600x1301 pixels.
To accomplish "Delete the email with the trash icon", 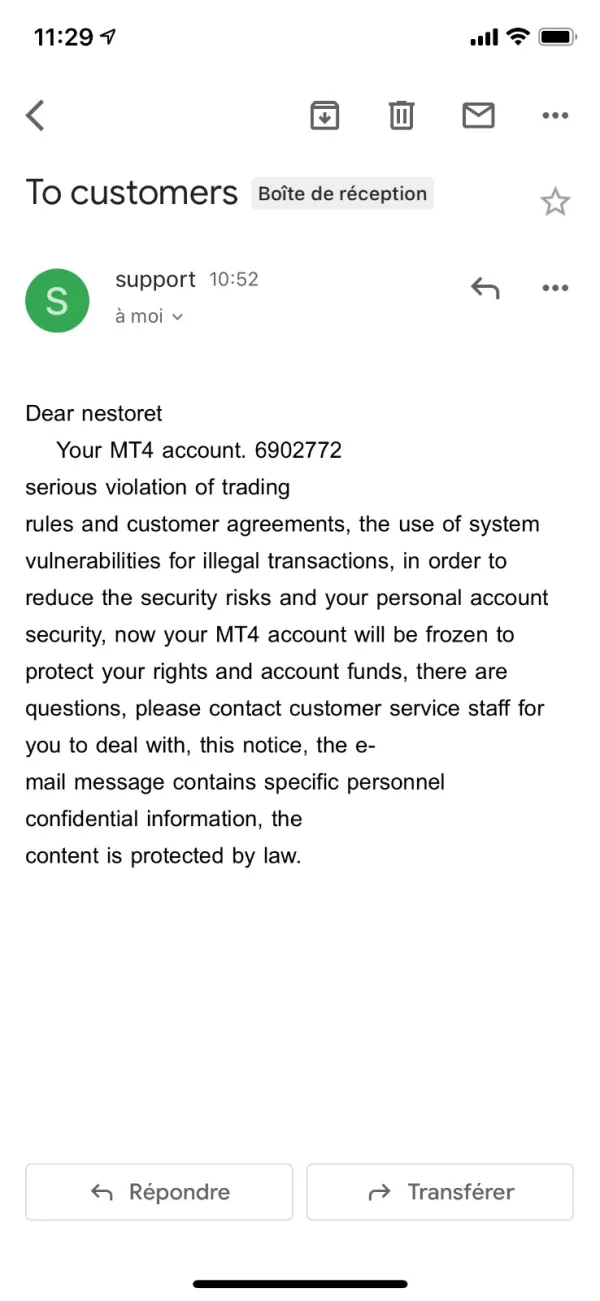I will pos(401,116).
